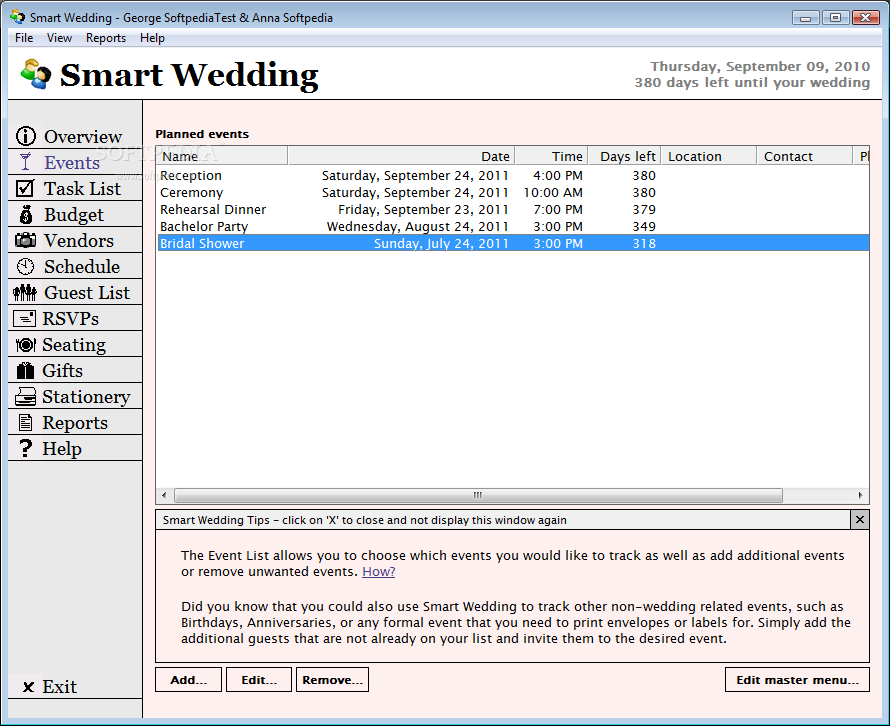Click the Reports document icon
Screen dimensions: 890x726
tap(25, 422)
